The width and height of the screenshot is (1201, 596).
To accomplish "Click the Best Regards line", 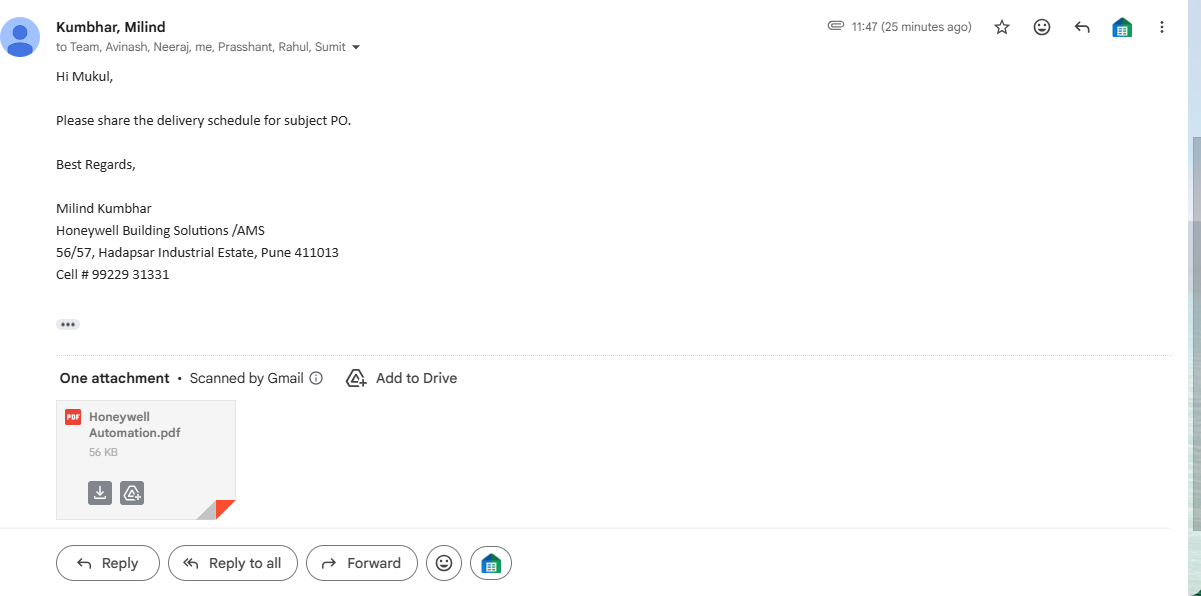I will point(95,164).
